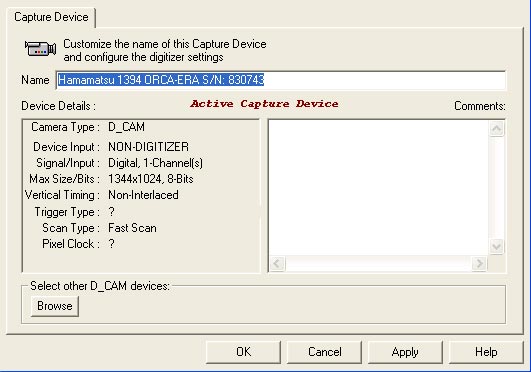Click the Comments scroll left arrow
Viewport: 531px width, 372px height.
(277, 264)
